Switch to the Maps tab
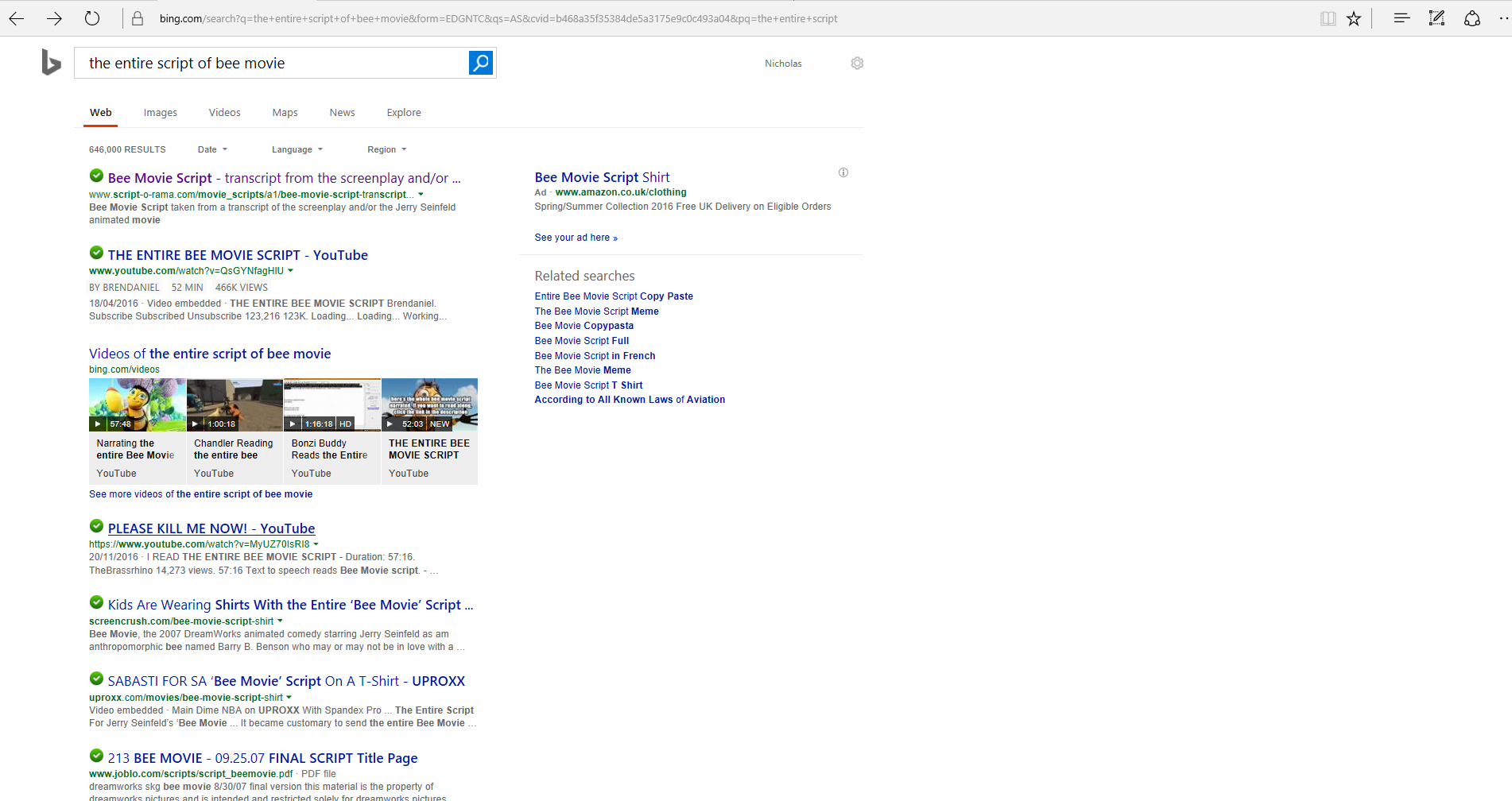Screen dimensions: 1512x801 click(285, 113)
